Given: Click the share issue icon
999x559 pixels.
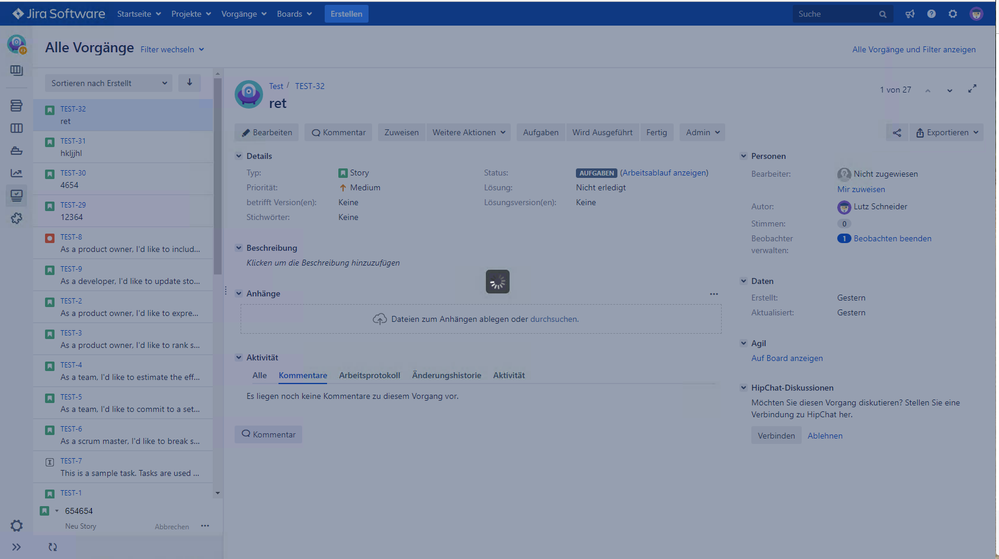Looking at the screenshot, I should (x=896, y=133).
